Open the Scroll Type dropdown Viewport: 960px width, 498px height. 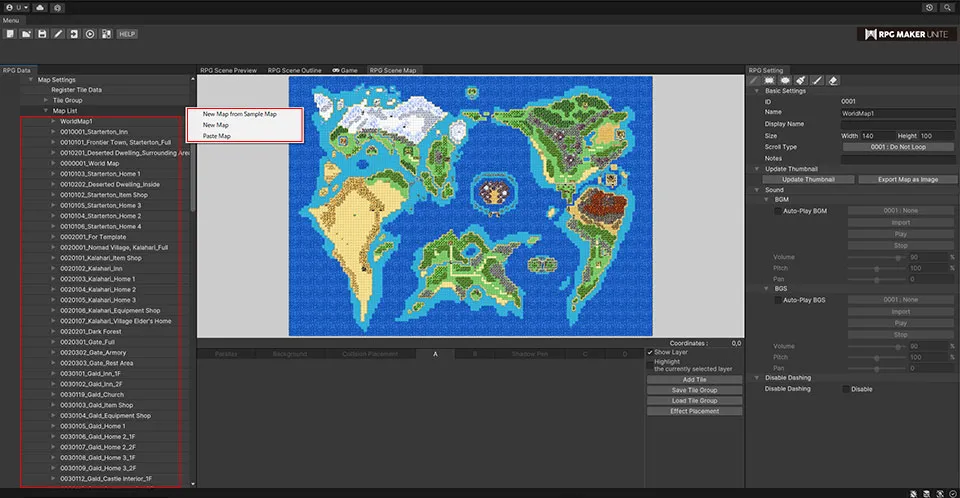coord(897,147)
